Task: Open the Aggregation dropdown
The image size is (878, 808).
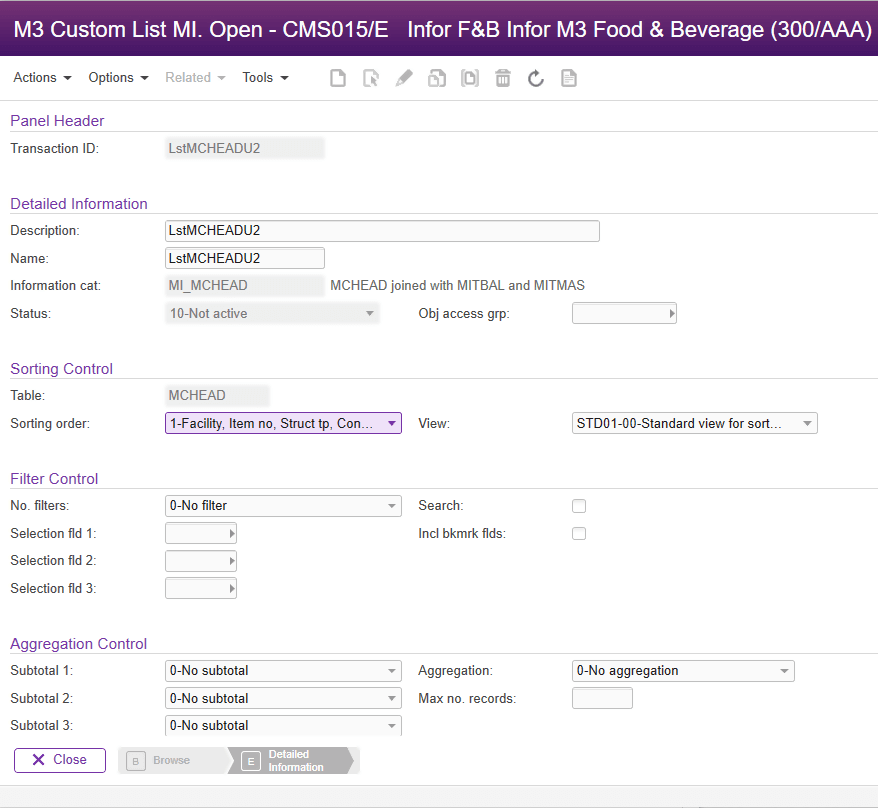Action: pos(784,671)
